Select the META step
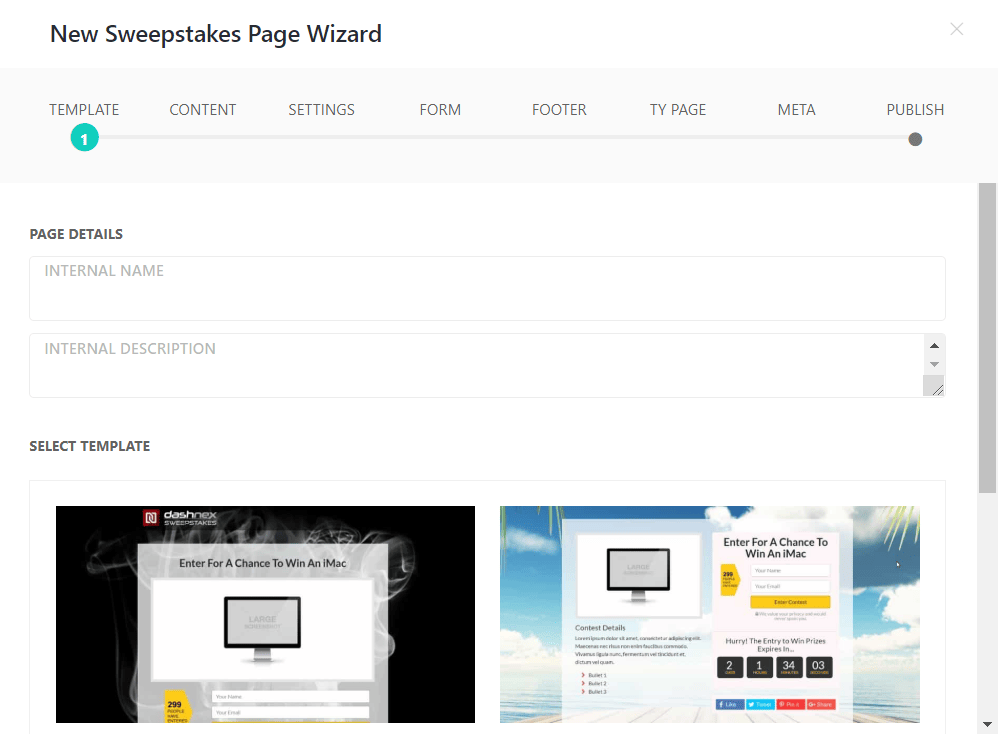 (796, 110)
